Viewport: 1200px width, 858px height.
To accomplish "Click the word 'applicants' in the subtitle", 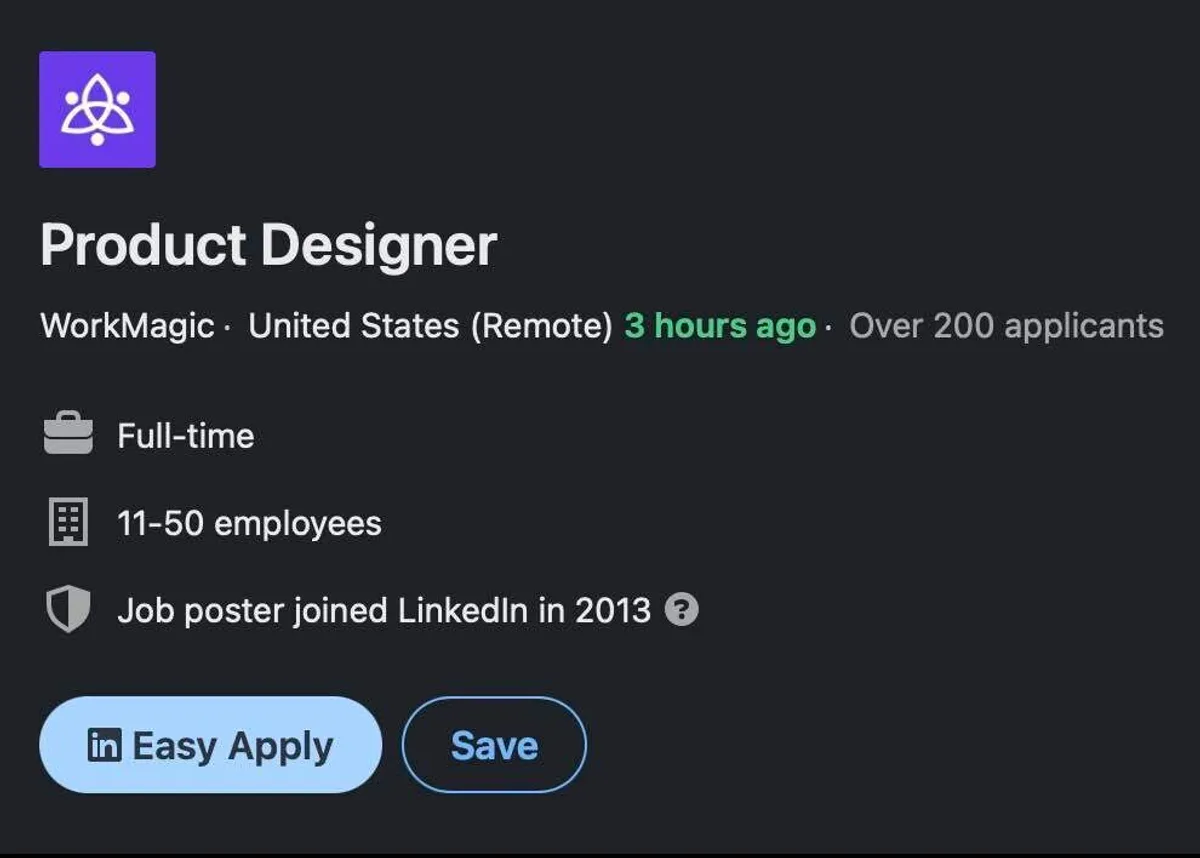I will tap(1084, 326).
